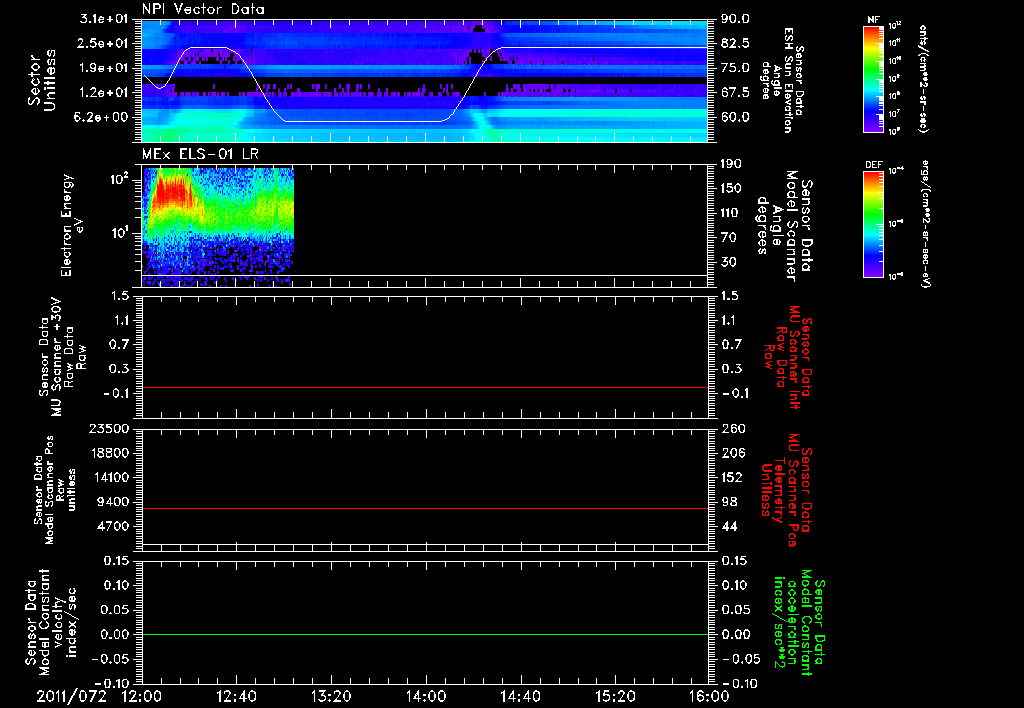Click the DEF rainbow color bar
Image resolution: width=1024 pixels, height=708 pixels.
874,224
